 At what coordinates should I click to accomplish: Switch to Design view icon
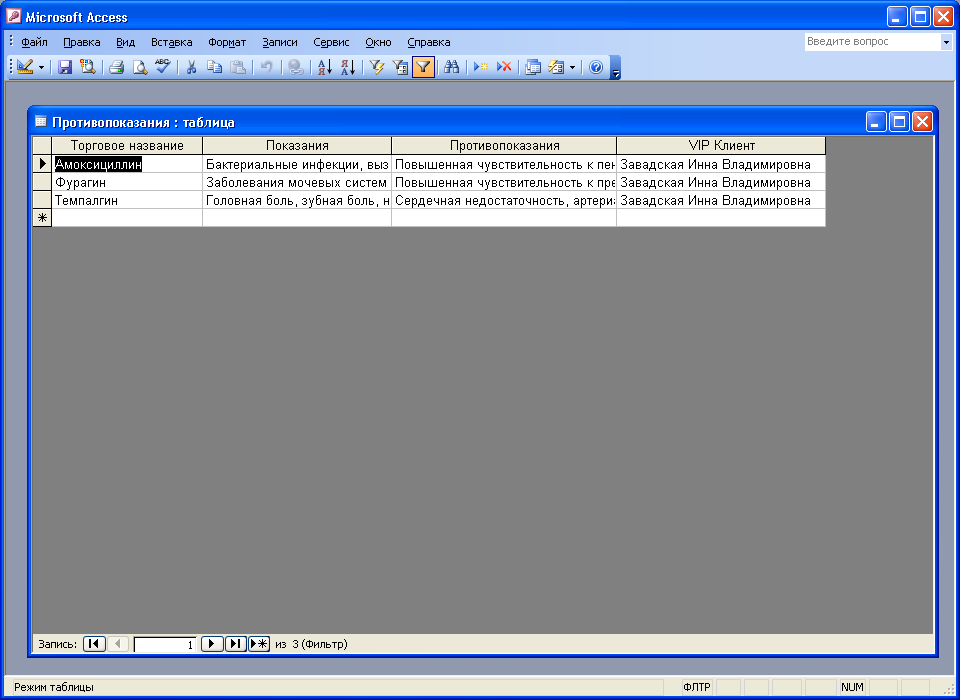(x=25, y=67)
